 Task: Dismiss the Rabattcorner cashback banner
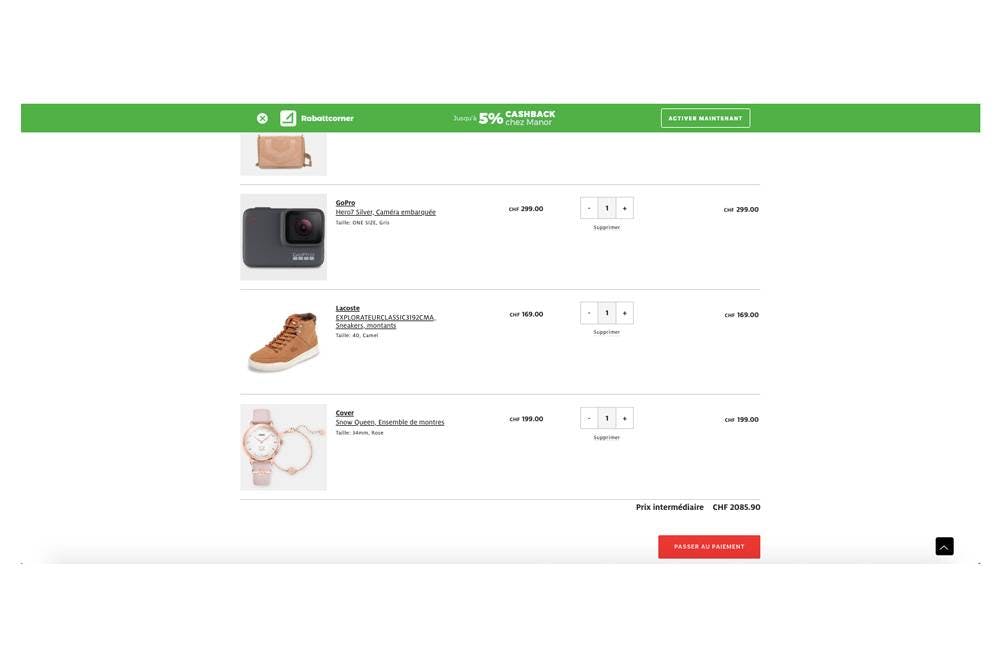[x=262, y=119]
